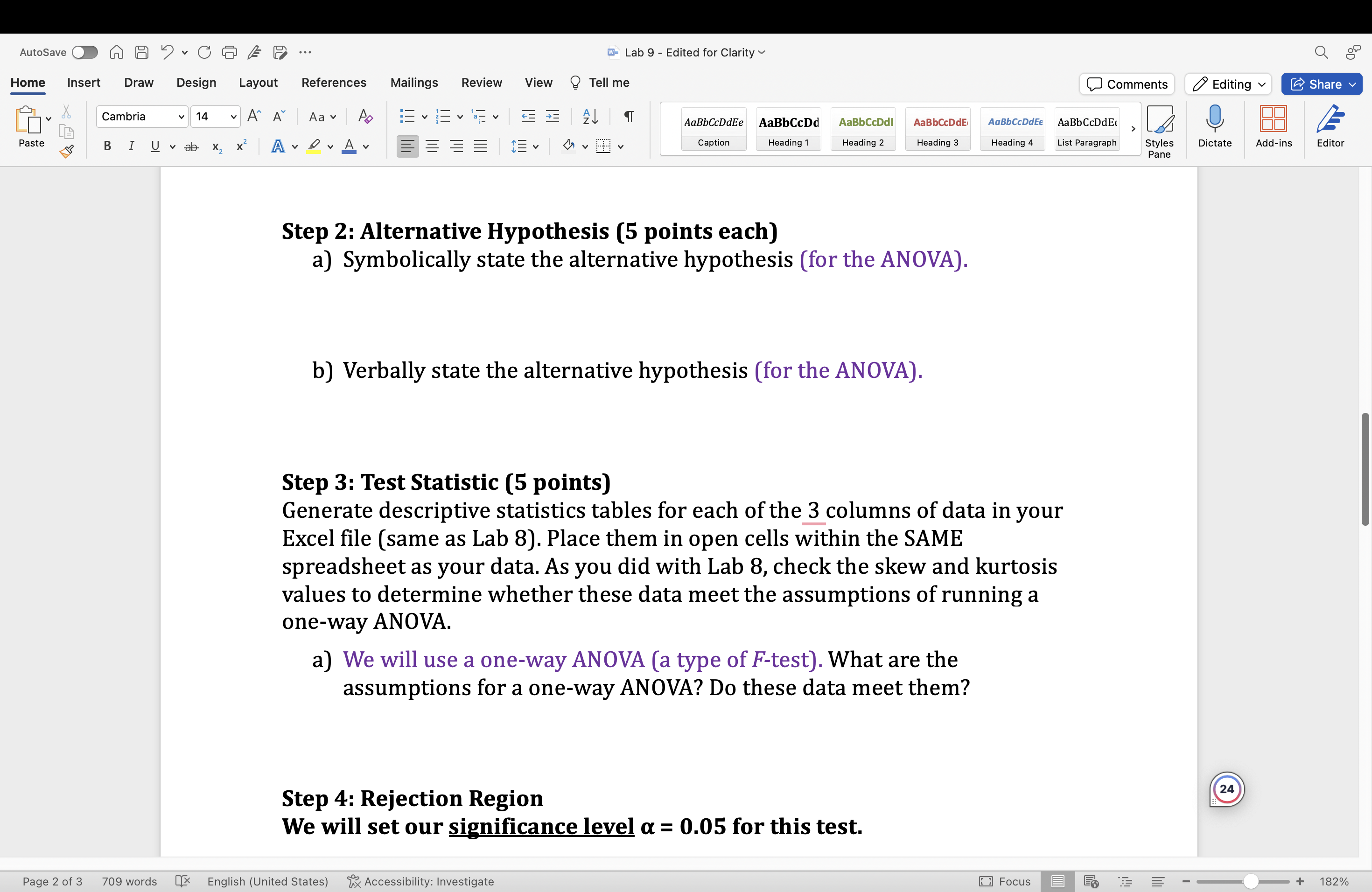Sort the selected text

pyautogui.click(x=590, y=116)
